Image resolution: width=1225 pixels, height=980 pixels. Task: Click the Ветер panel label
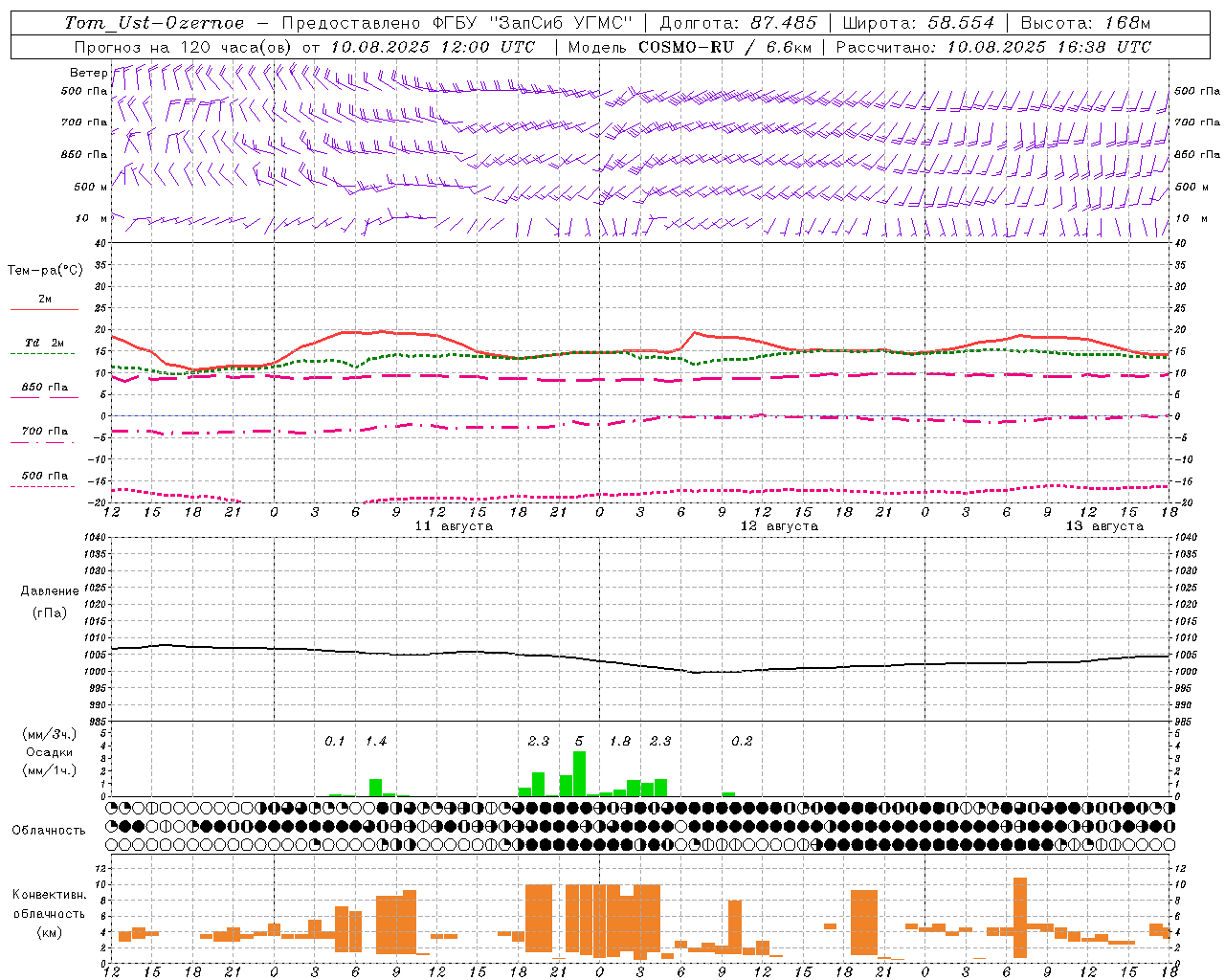tap(88, 73)
